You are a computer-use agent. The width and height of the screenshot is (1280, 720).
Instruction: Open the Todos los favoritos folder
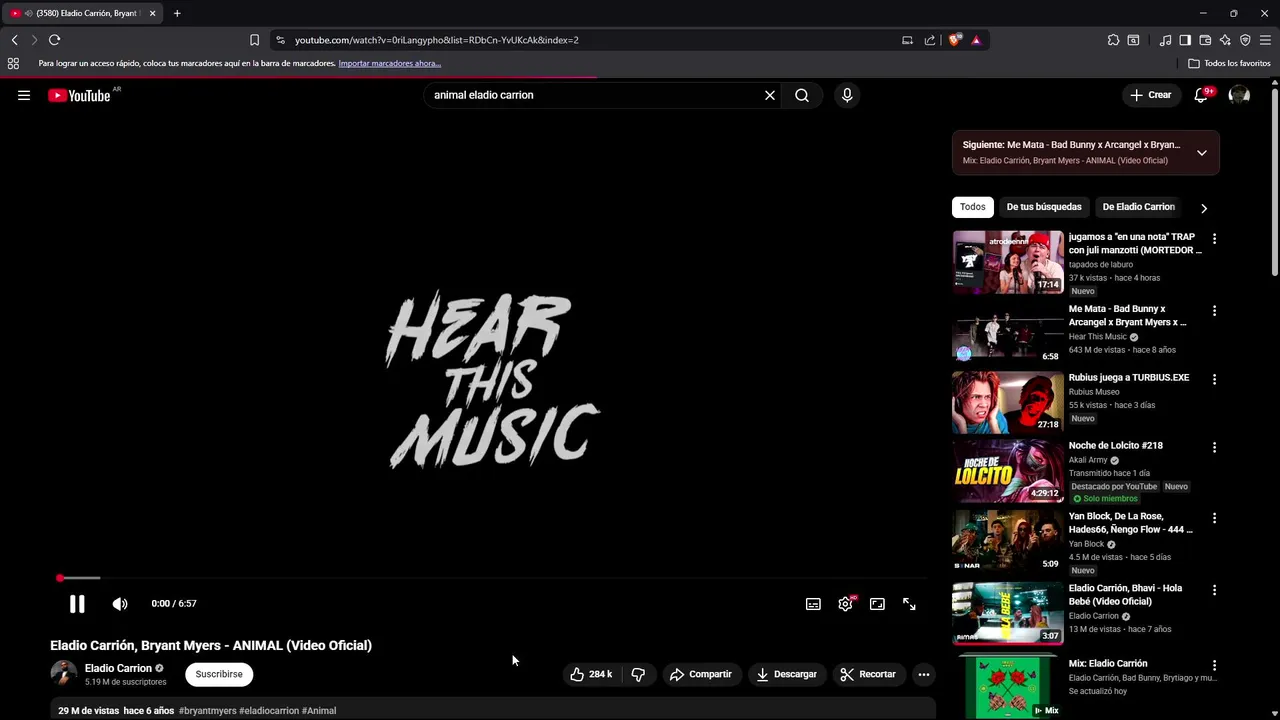[x=1229, y=63]
